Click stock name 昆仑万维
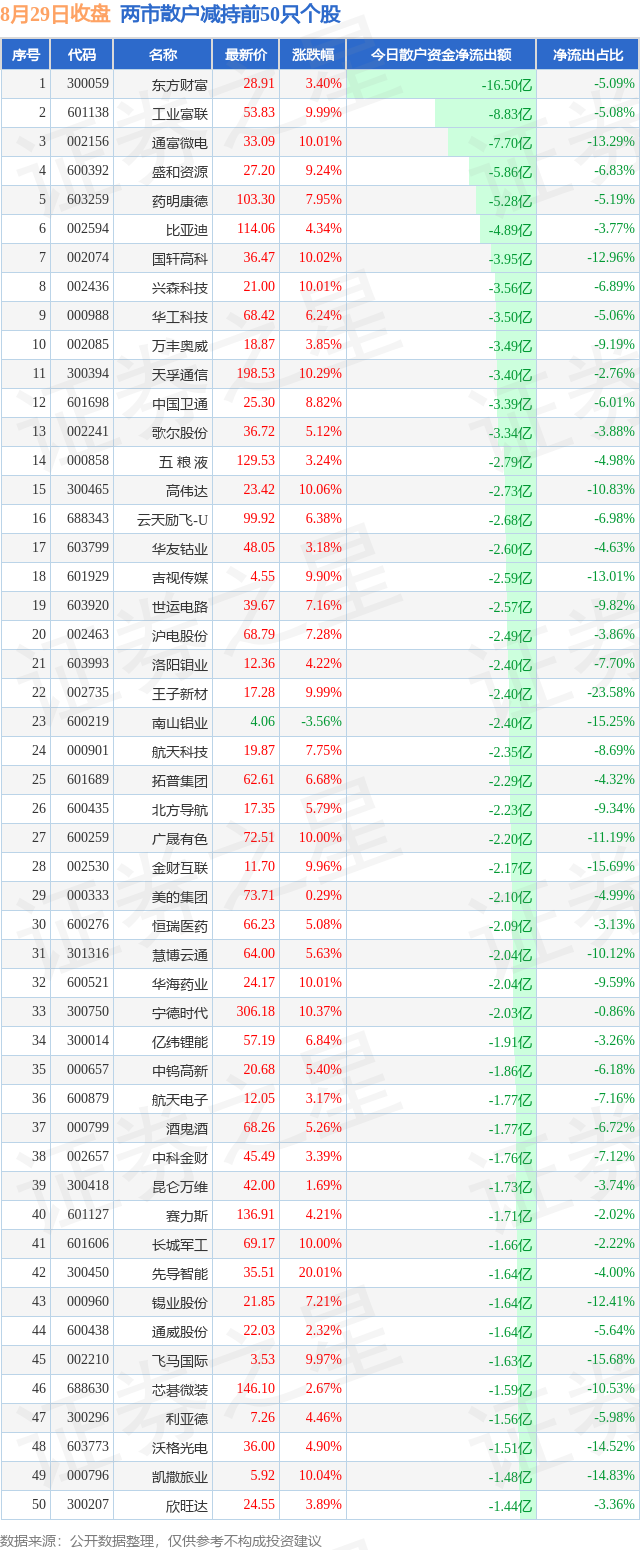The height and width of the screenshot is (1550, 640). 180,1187
